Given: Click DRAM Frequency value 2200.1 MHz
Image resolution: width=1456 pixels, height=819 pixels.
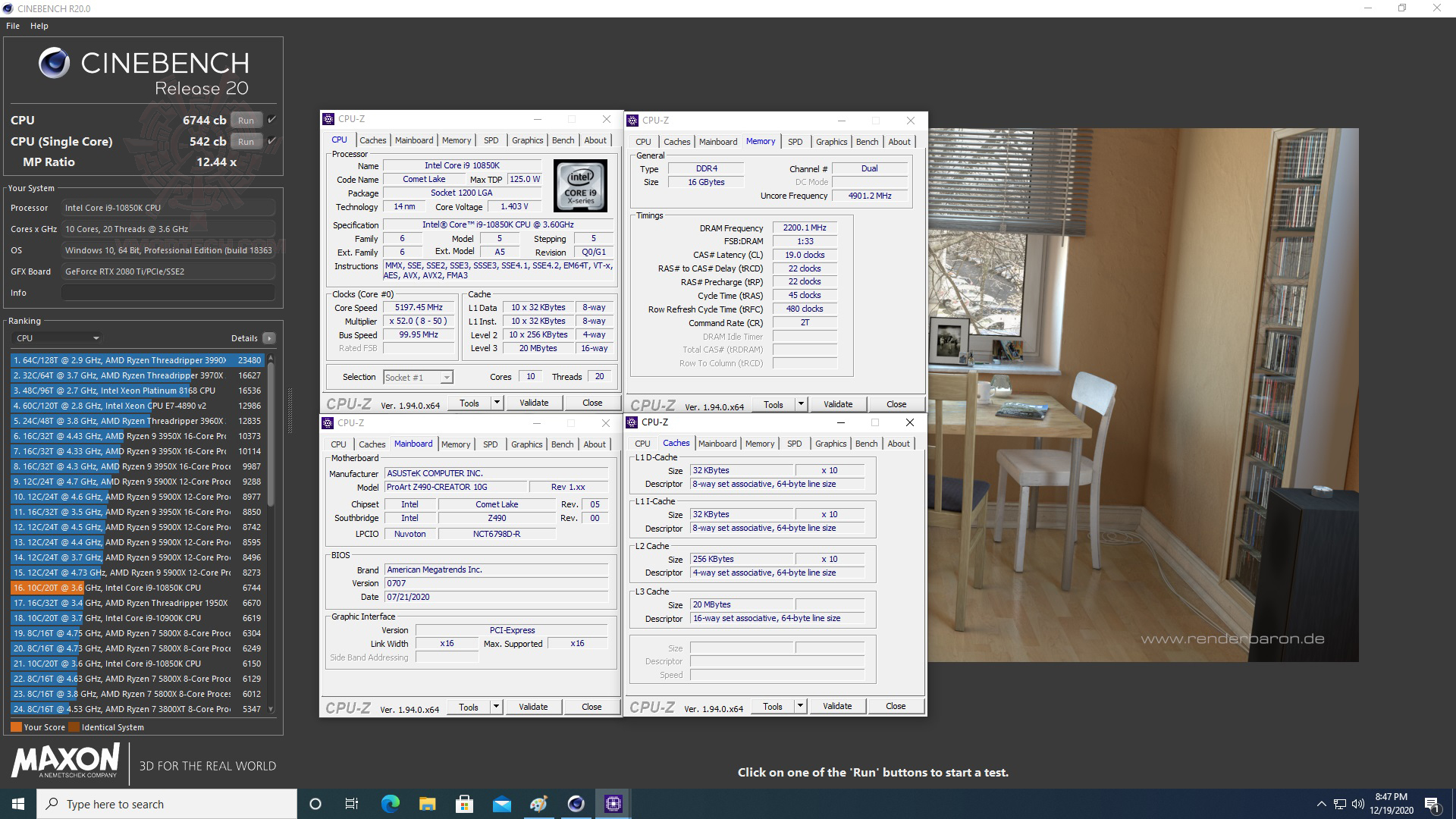Looking at the screenshot, I should coord(805,227).
